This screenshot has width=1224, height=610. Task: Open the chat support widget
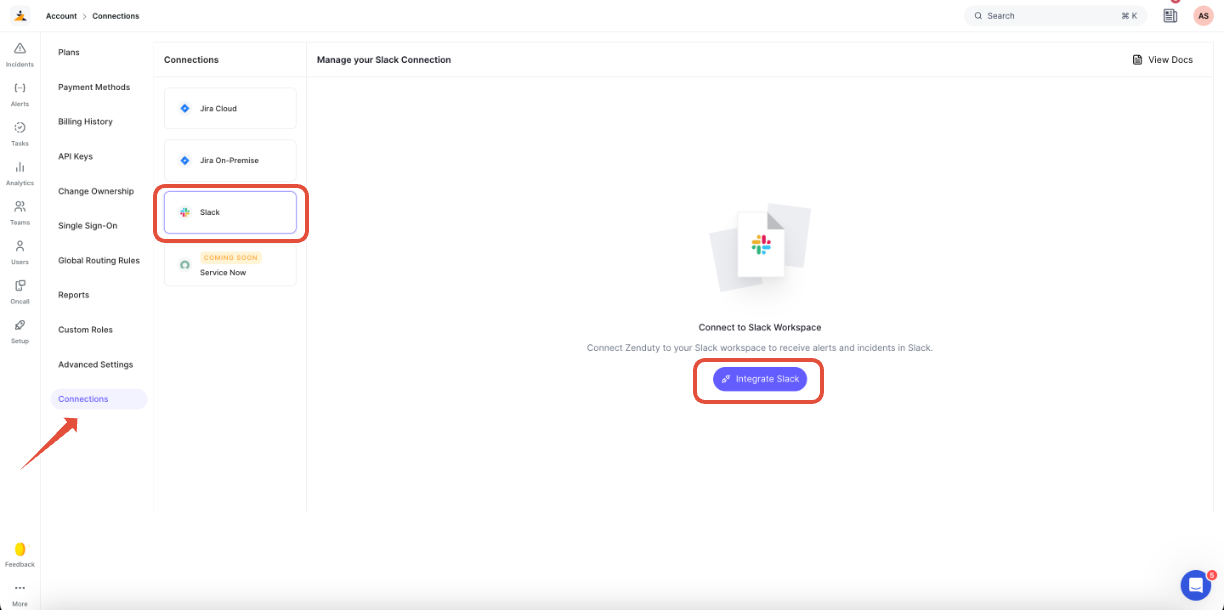point(1195,585)
